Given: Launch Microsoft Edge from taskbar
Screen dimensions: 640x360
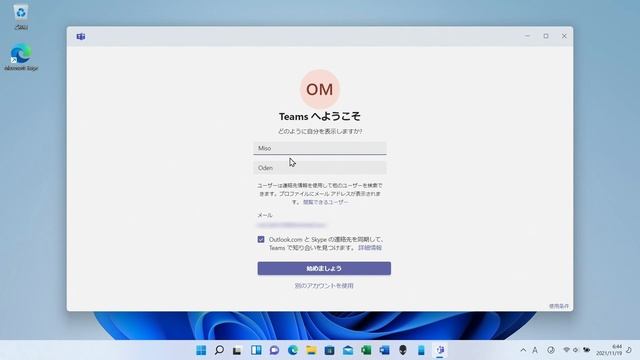Looking at the screenshot, I should pos(293,350).
